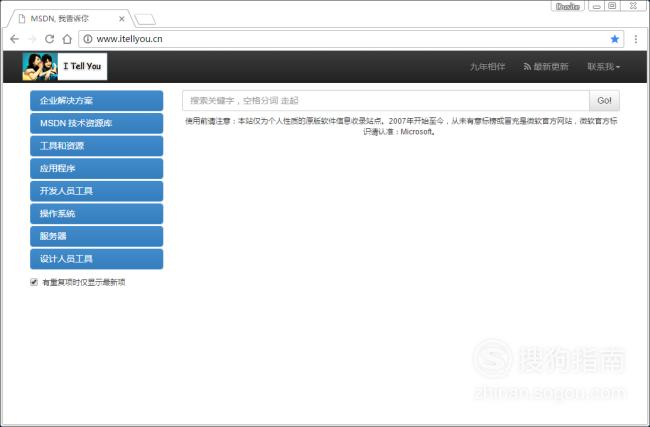650x427 pixels.
Task: Expand the 设计人员工具 category
Action: (97, 259)
